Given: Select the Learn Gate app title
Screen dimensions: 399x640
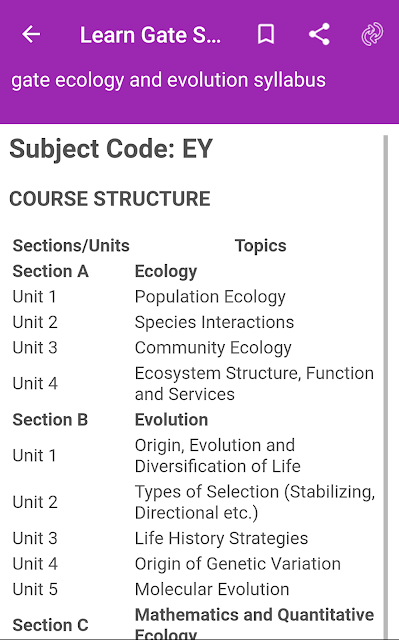Looking at the screenshot, I should pyautogui.click(x=150, y=35).
